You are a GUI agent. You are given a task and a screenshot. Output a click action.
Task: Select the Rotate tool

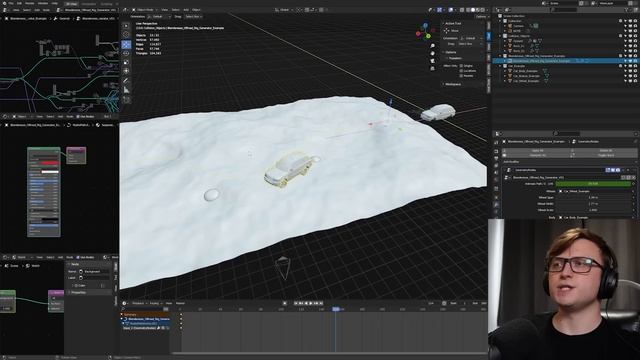point(126,53)
